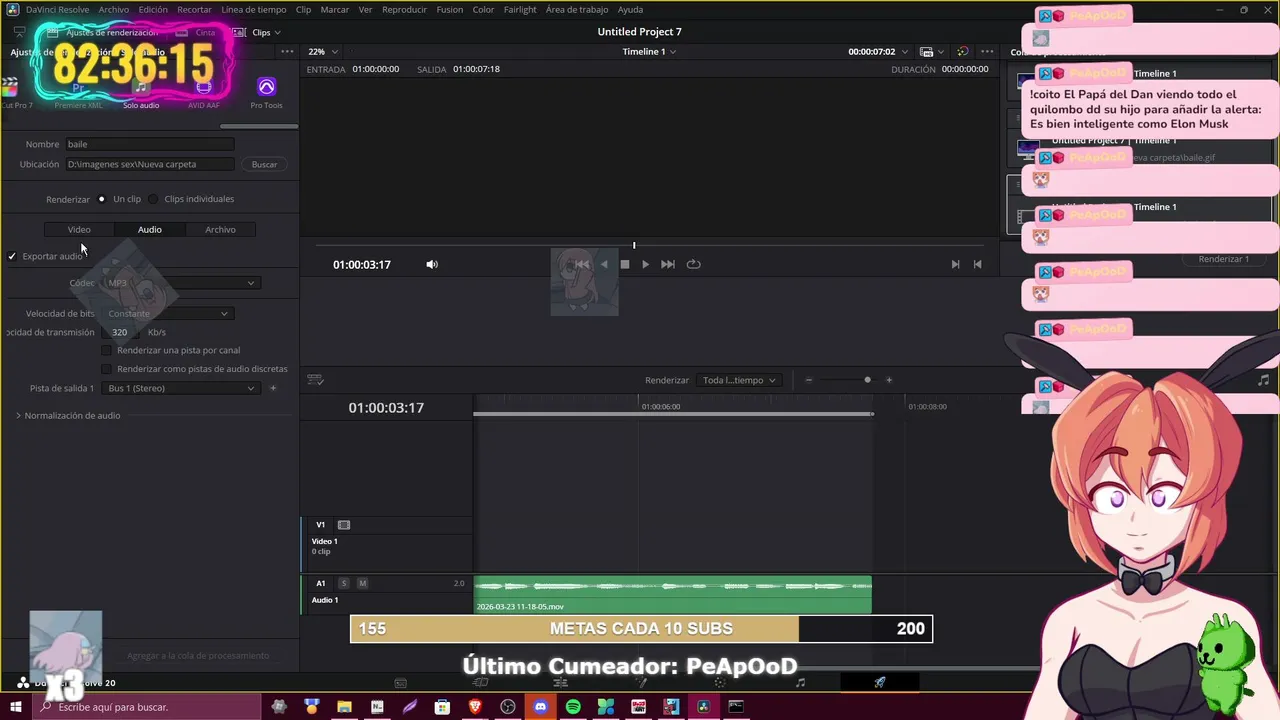Click the viewer scrubber bar playhead
Image resolution: width=1280 pixels, height=720 pixels.
tap(634, 245)
